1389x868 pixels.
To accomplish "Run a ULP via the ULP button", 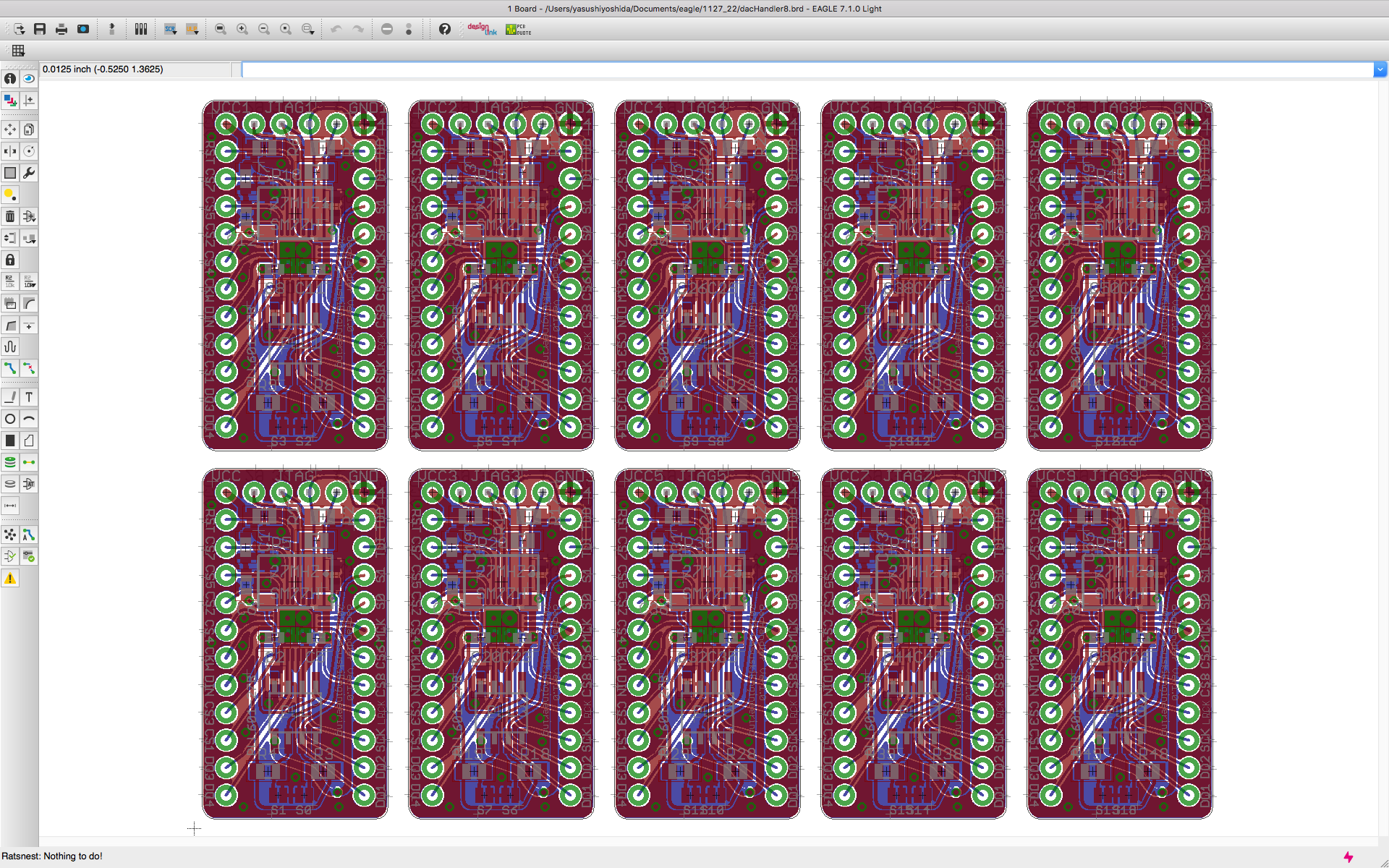I will point(192,29).
